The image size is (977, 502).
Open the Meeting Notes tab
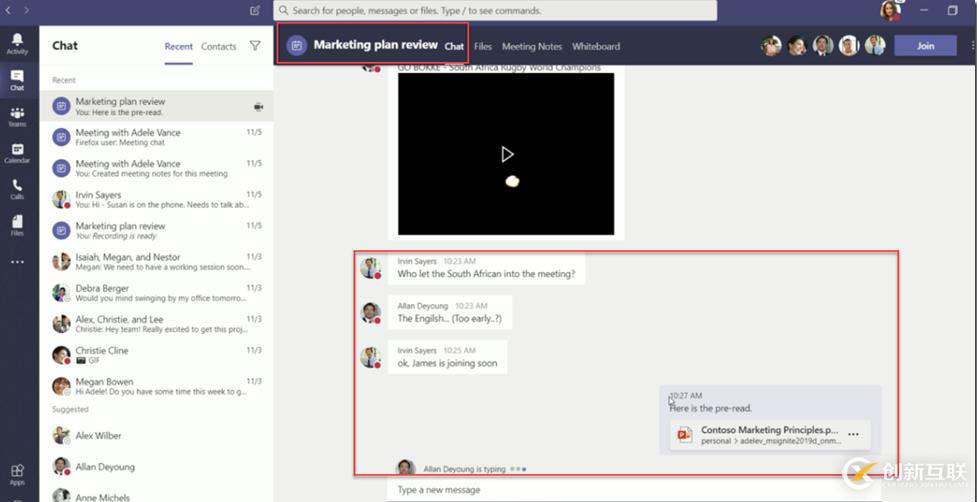[x=532, y=46]
